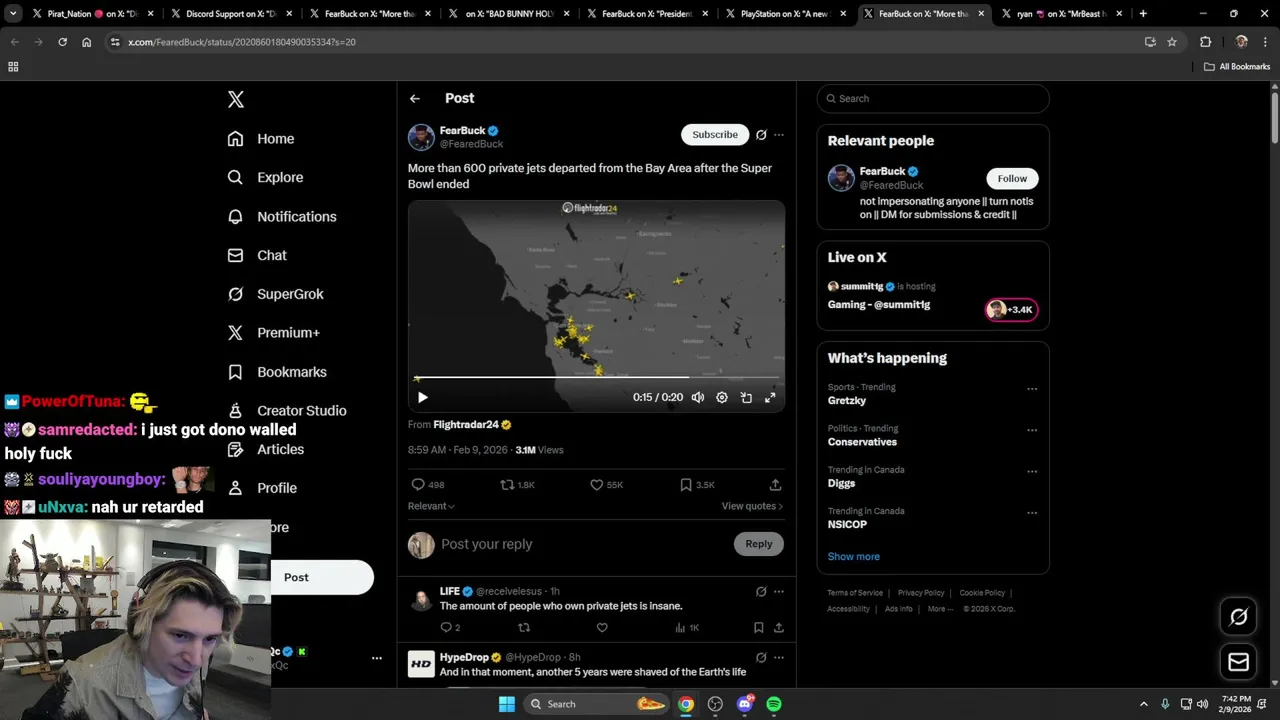Click reply icon with 498 count
The image size is (1280, 720).
[x=427, y=485]
